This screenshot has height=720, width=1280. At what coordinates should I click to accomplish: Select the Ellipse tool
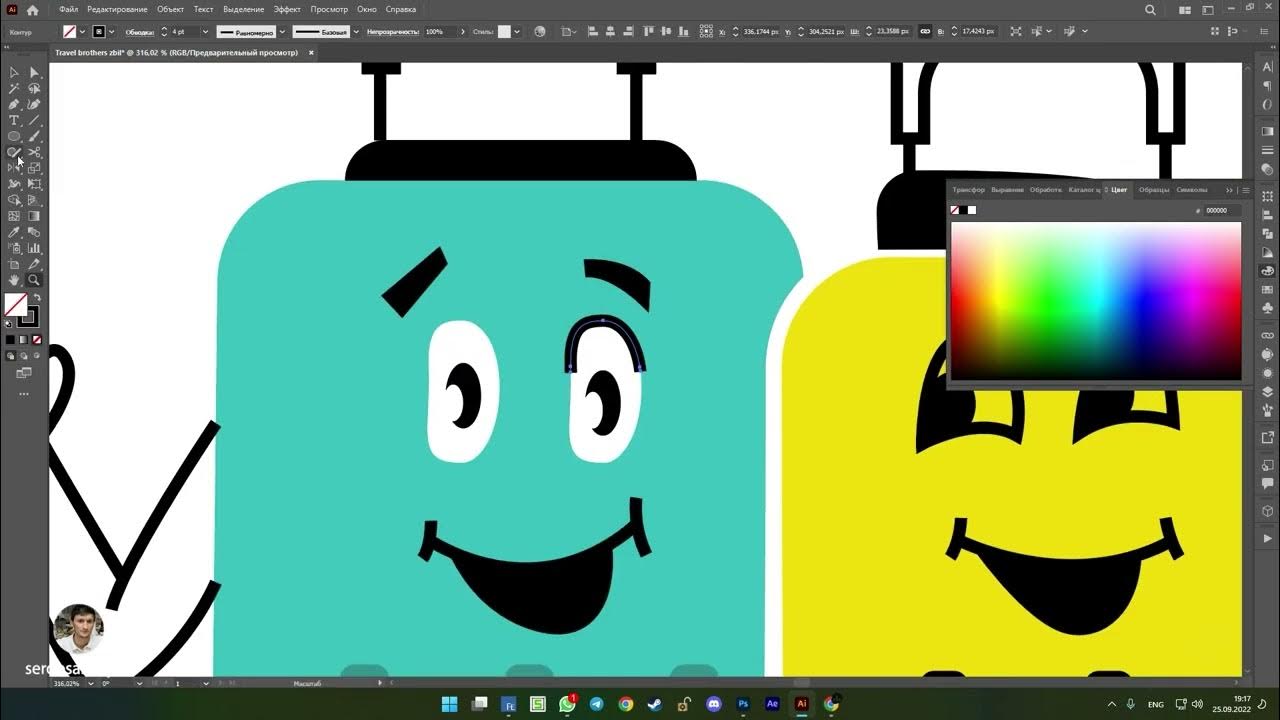pyautogui.click(x=14, y=136)
